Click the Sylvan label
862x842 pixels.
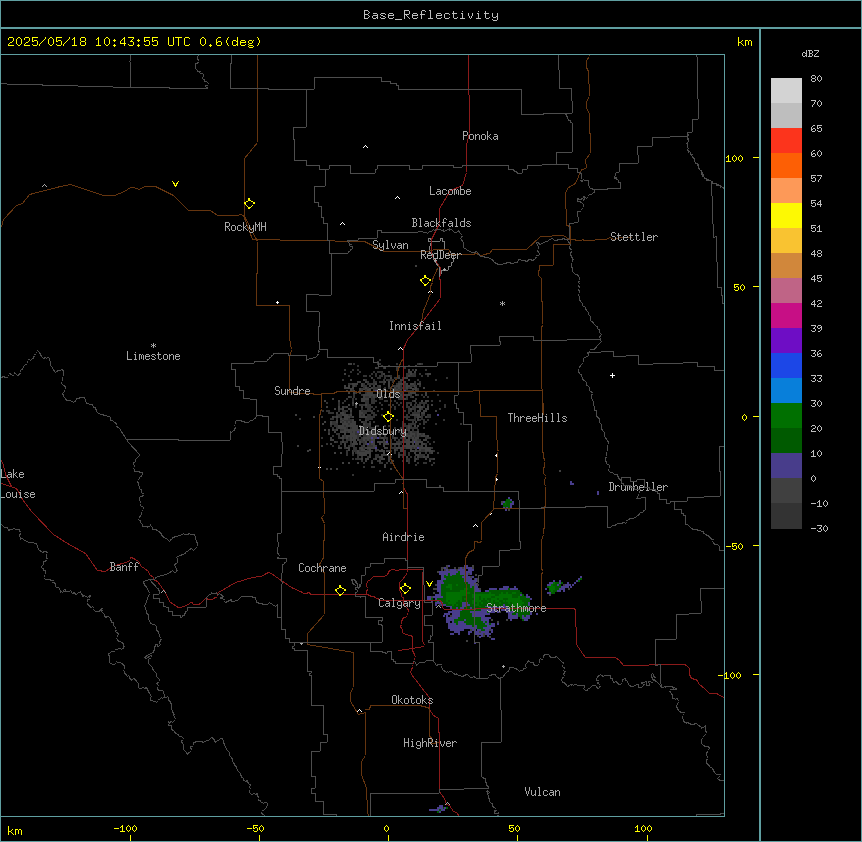[390, 245]
